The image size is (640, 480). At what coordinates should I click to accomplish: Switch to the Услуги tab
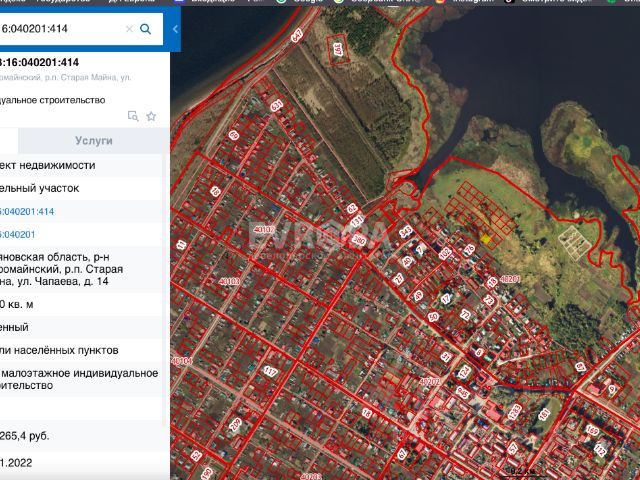coord(94,141)
